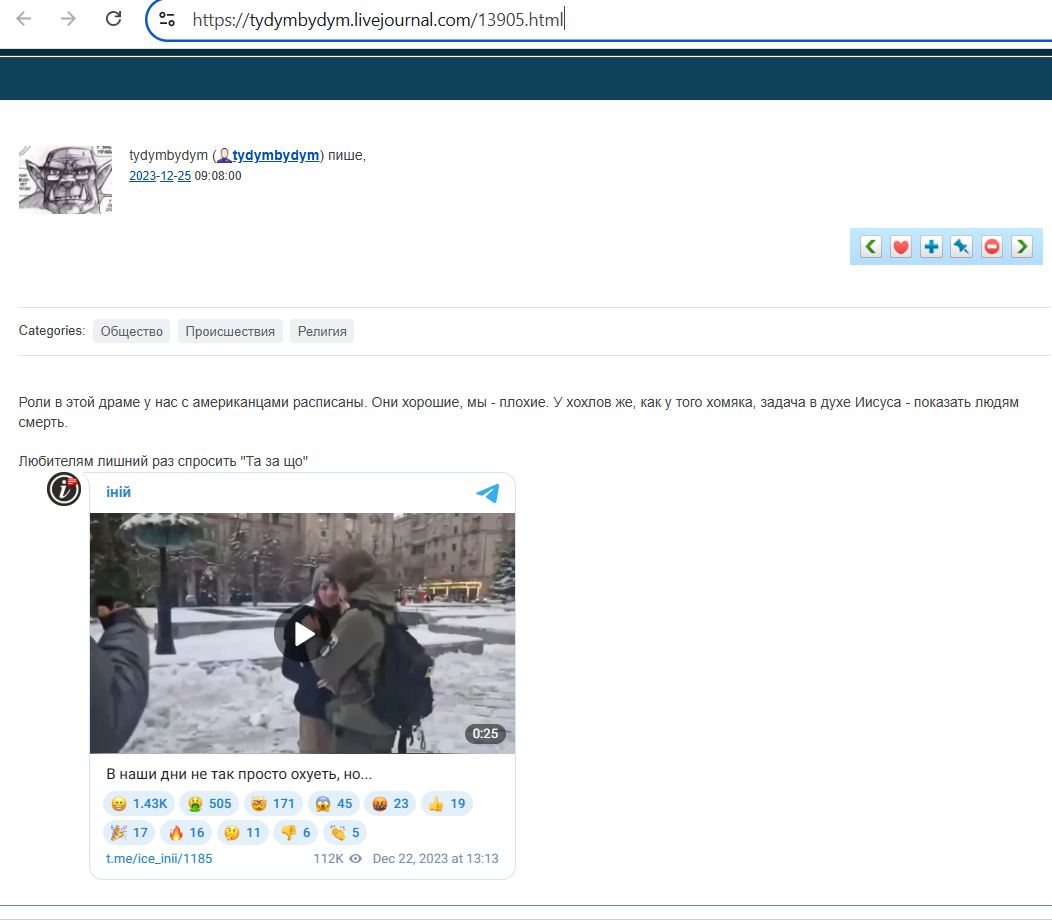
Task: Open the Происшествия category tag
Action: [x=230, y=331]
